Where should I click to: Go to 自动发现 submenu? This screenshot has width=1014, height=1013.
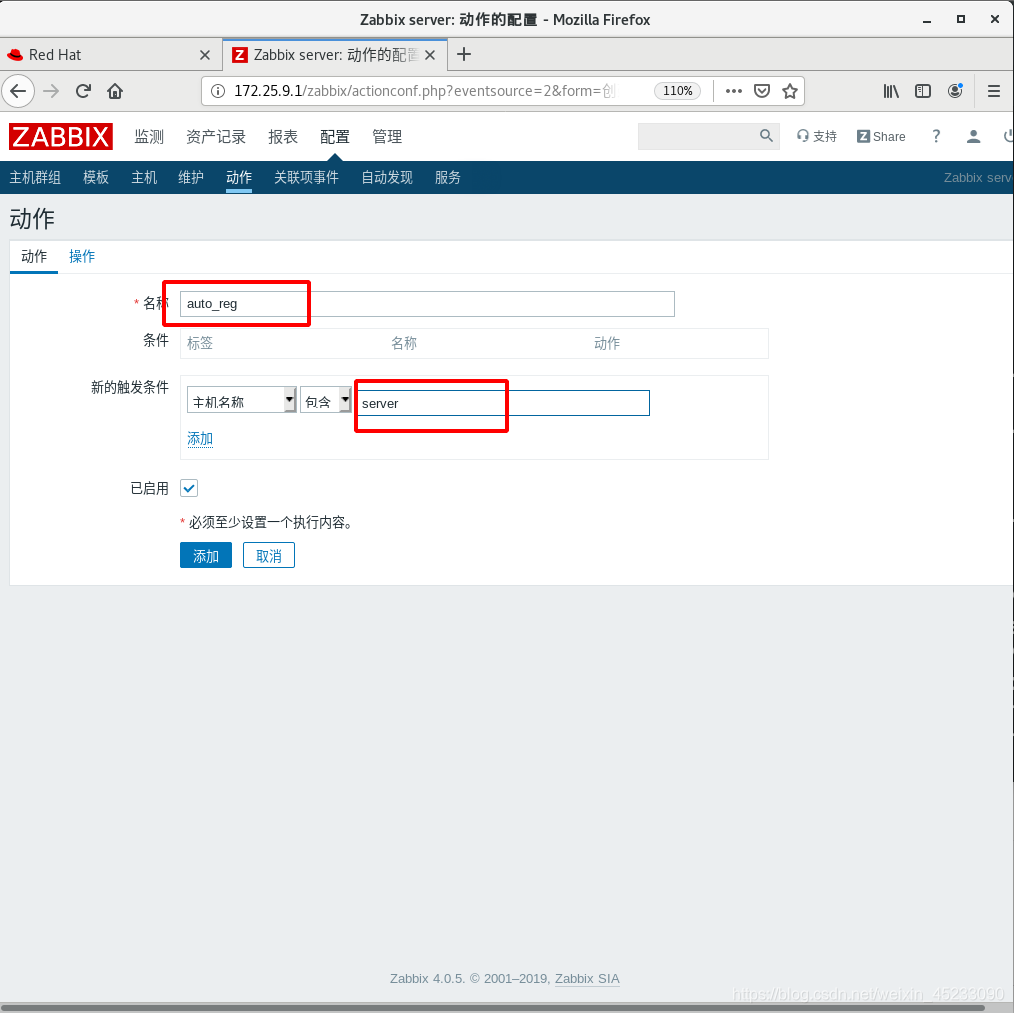click(x=387, y=177)
